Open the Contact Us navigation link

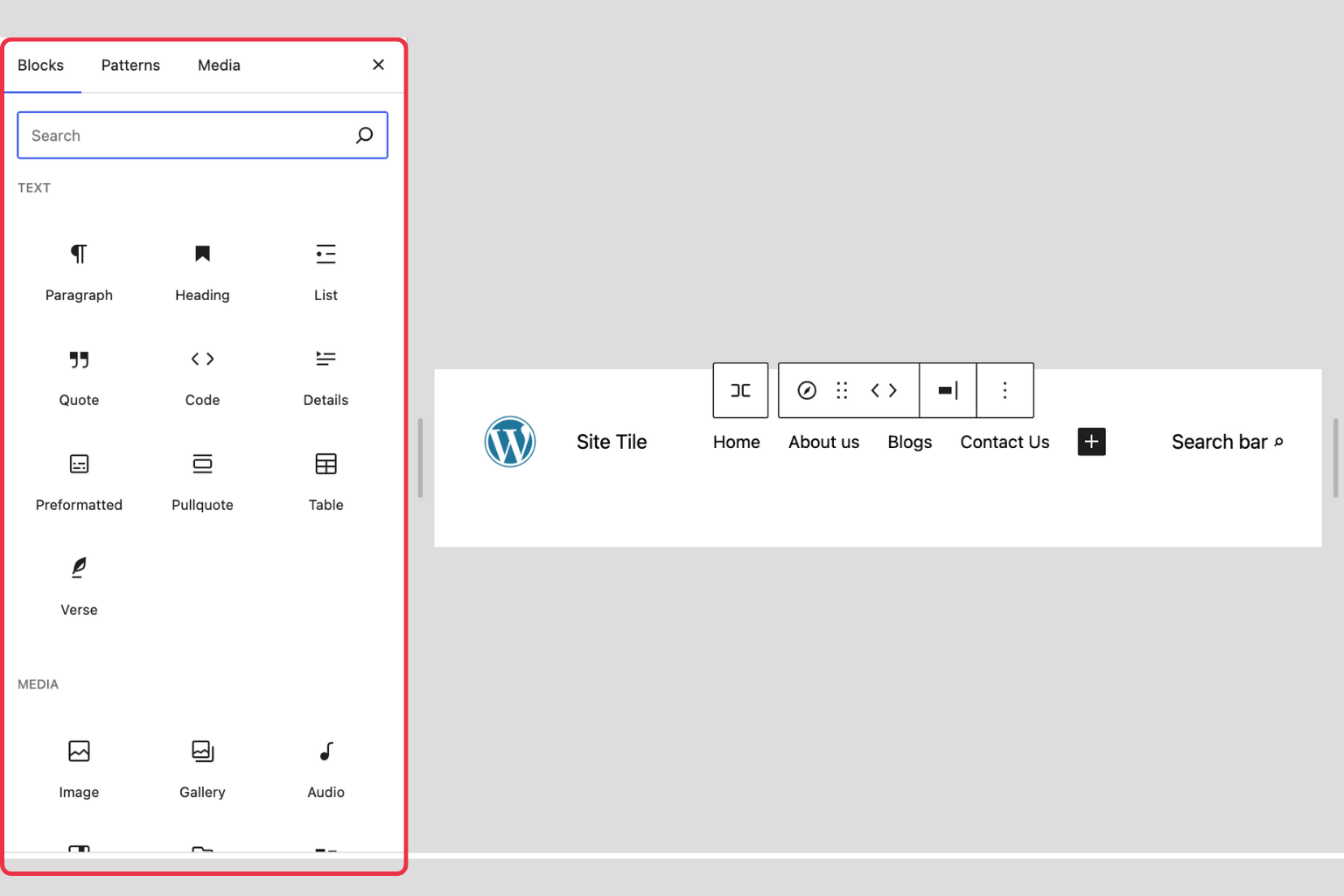[x=1004, y=442]
